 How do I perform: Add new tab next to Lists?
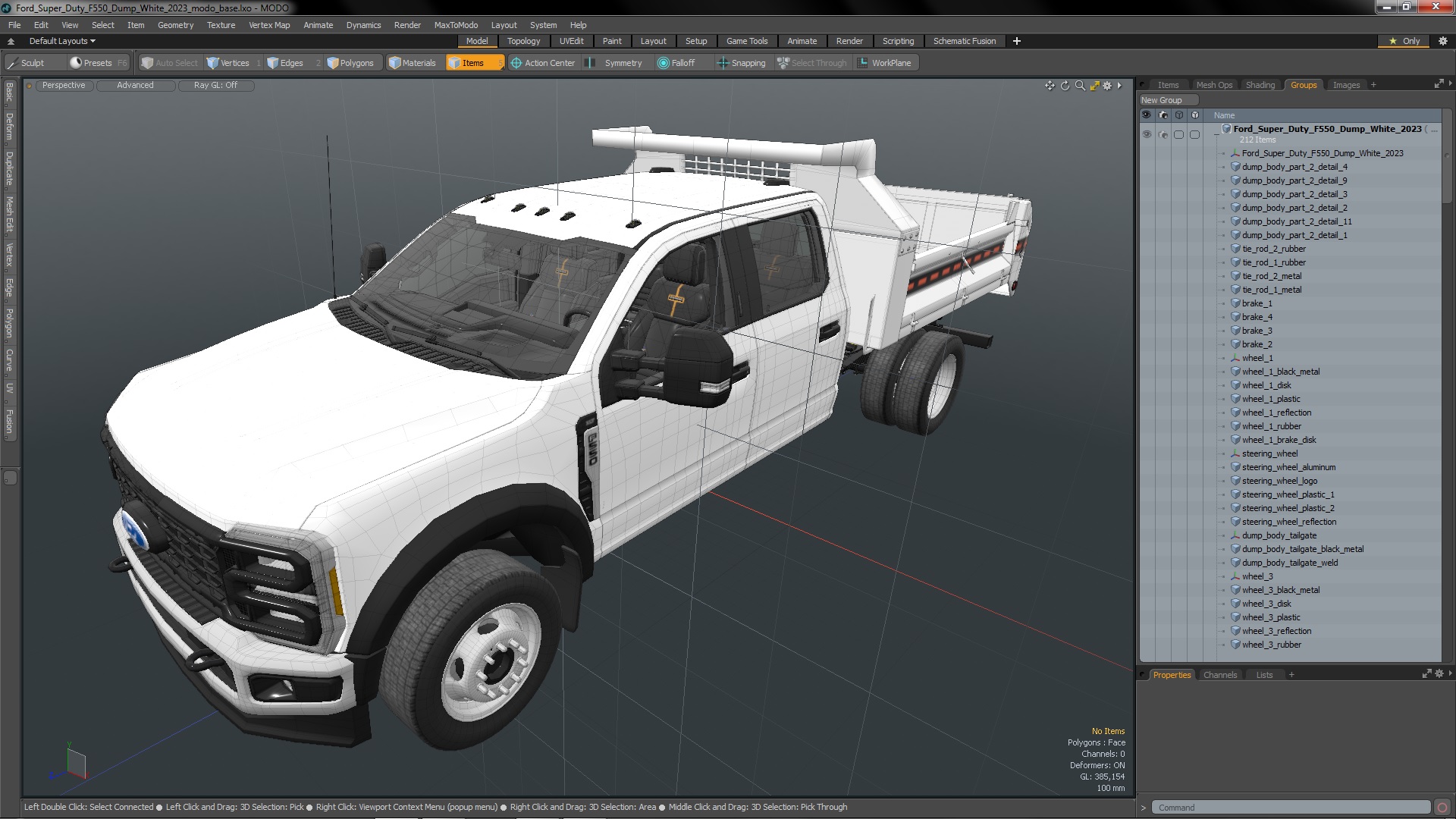pos(1291,675)
